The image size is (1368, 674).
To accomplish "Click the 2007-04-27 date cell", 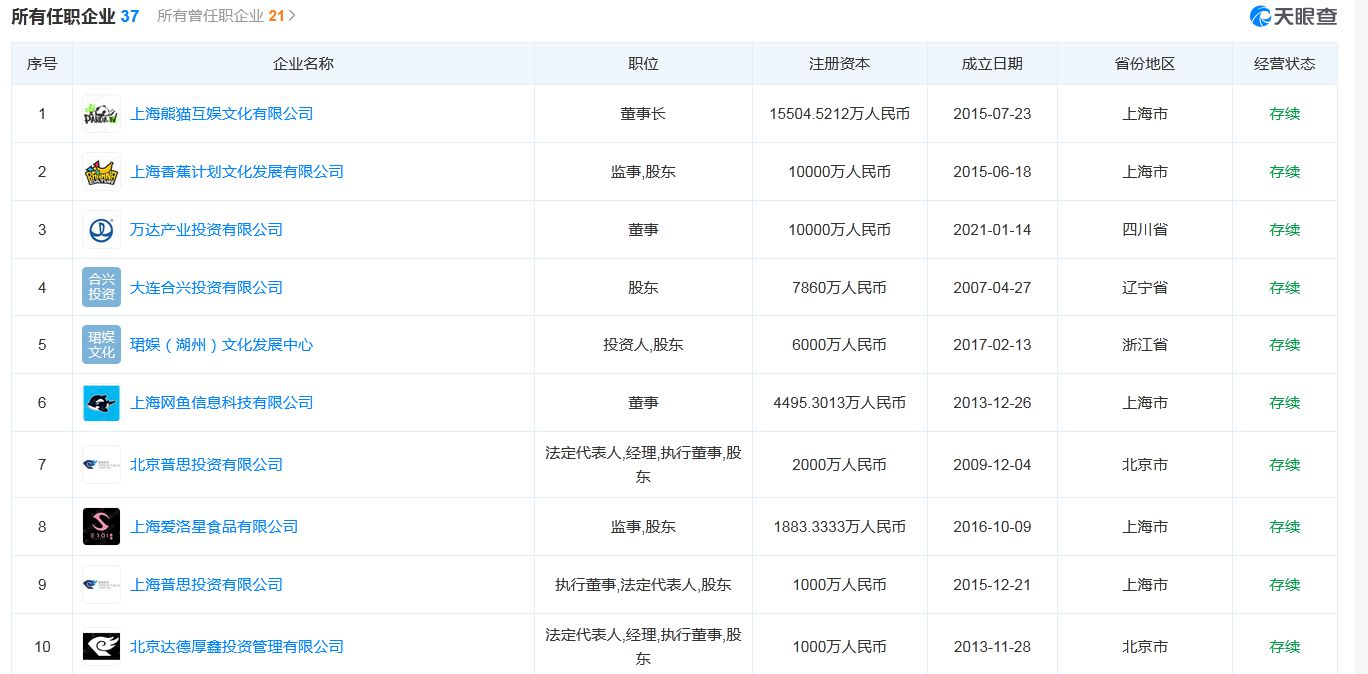I will pyautogui.click(x=992, y=288).
